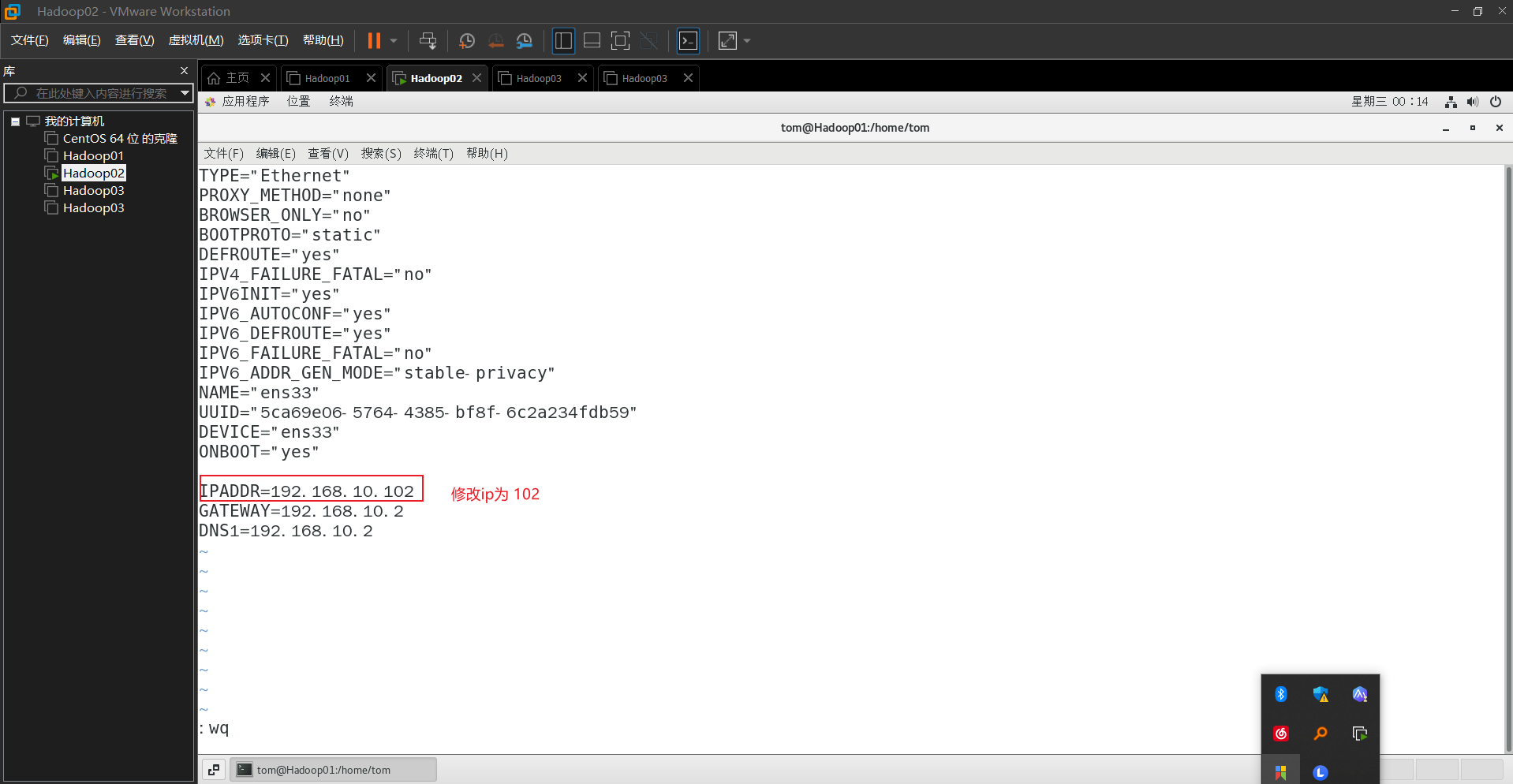Viewport: 1513px width, 784px height.
Task: Click the BOOTPROTO="static" line
Action: [290, 235]
